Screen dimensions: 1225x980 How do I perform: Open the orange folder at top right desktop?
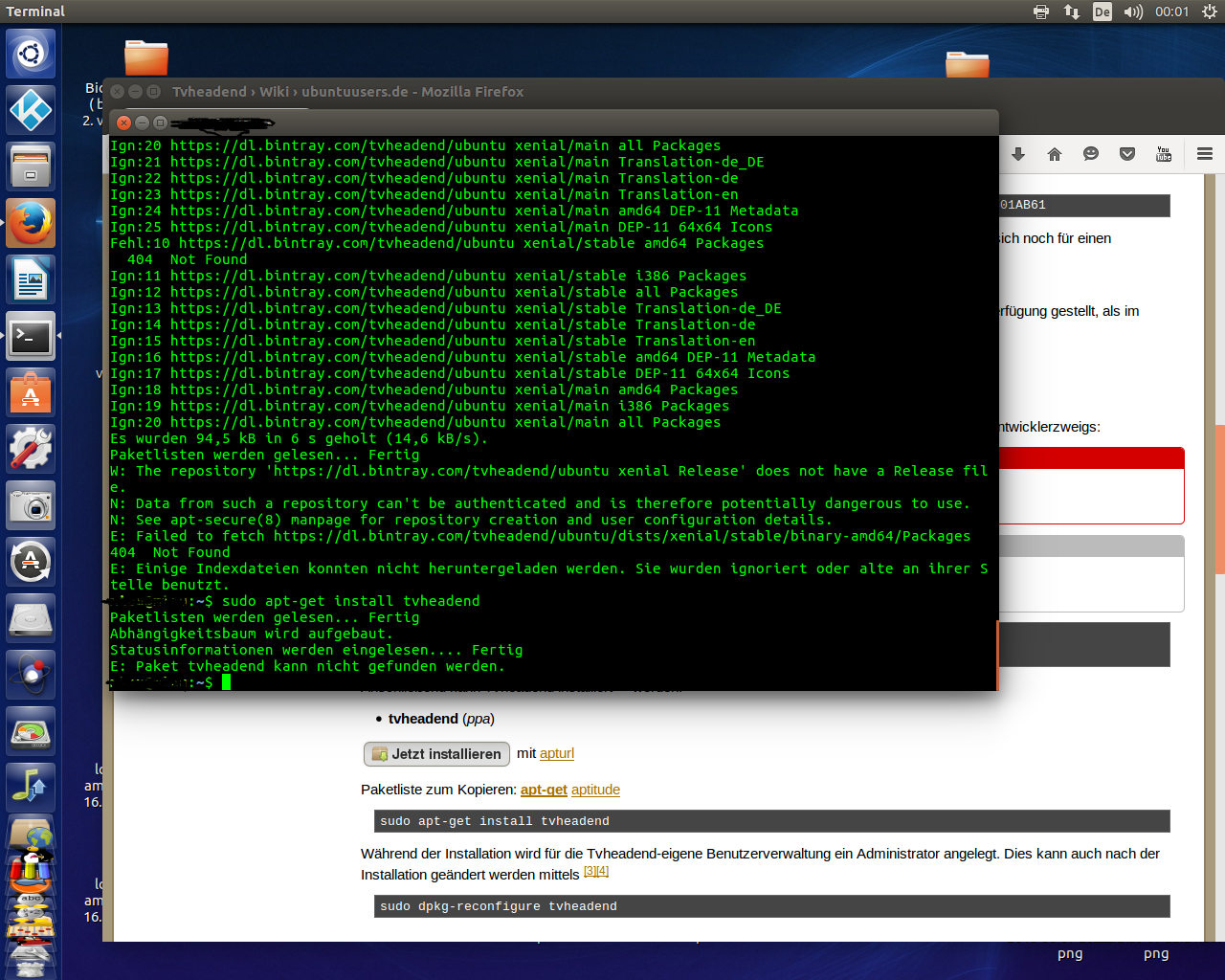(968, 65)
